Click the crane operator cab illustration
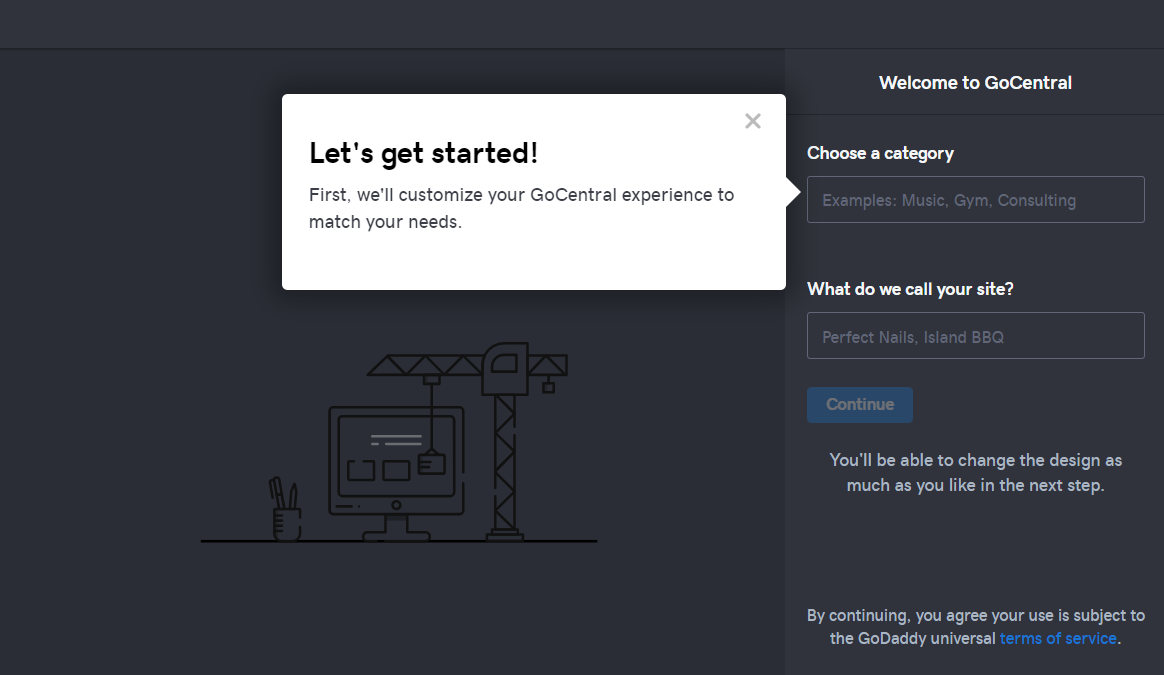The image size is (1164, 675). [x=503, y=367]
